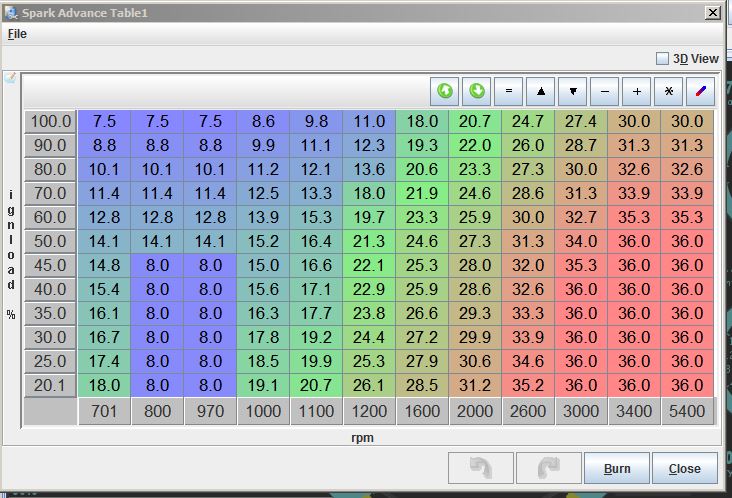The width and height of the screenshot is (732, 498).
Task: Click the Close button
Action: click(684, 468)
